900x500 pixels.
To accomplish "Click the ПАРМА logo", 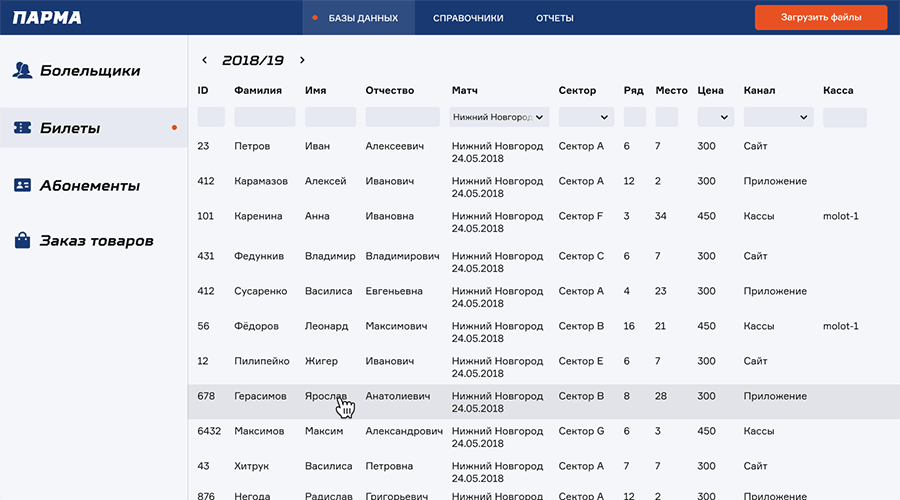I will [x=47, y=18].
